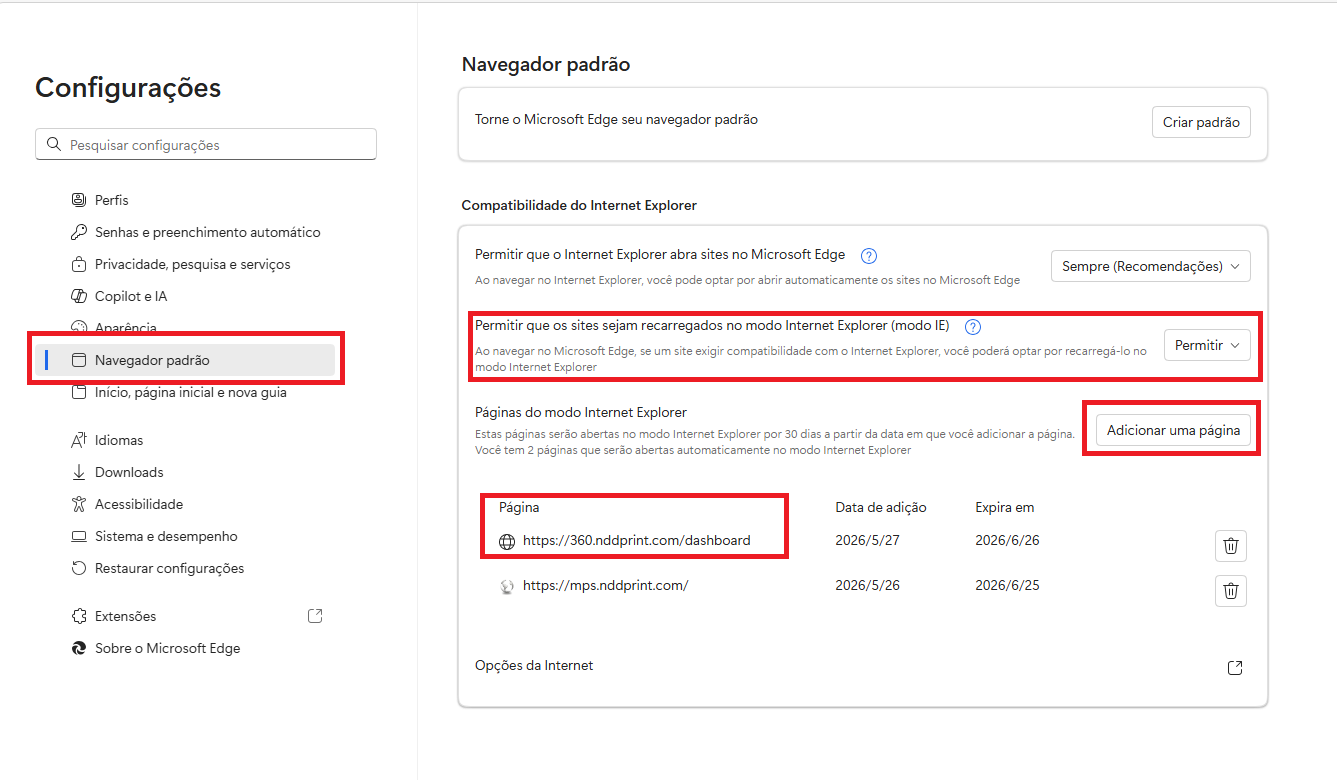Open the Permitir dropdown for IE mode
1337x780 pixels.
[x=1207, y=345]
